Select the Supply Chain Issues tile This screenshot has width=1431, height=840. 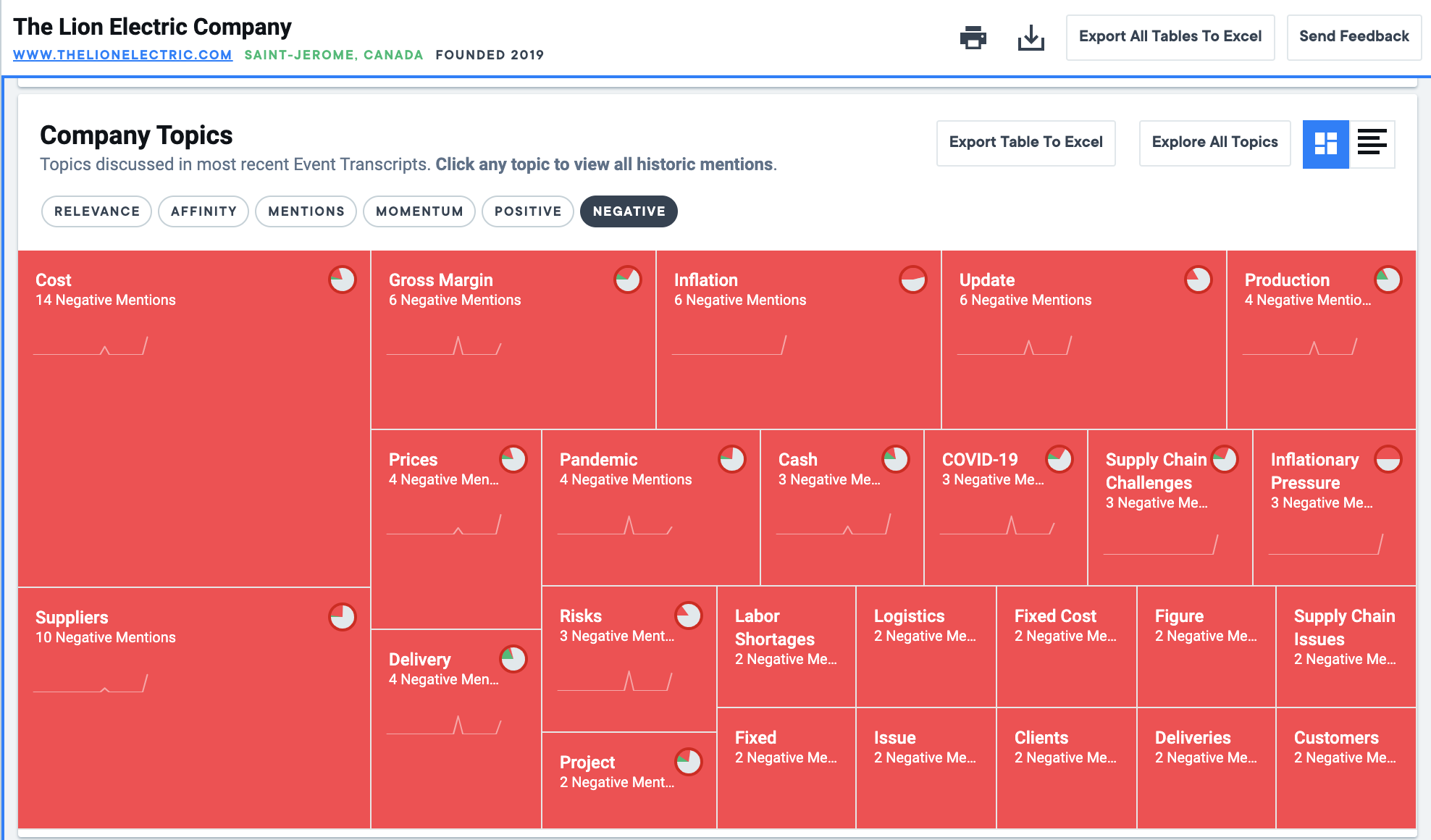(1346, 647)
